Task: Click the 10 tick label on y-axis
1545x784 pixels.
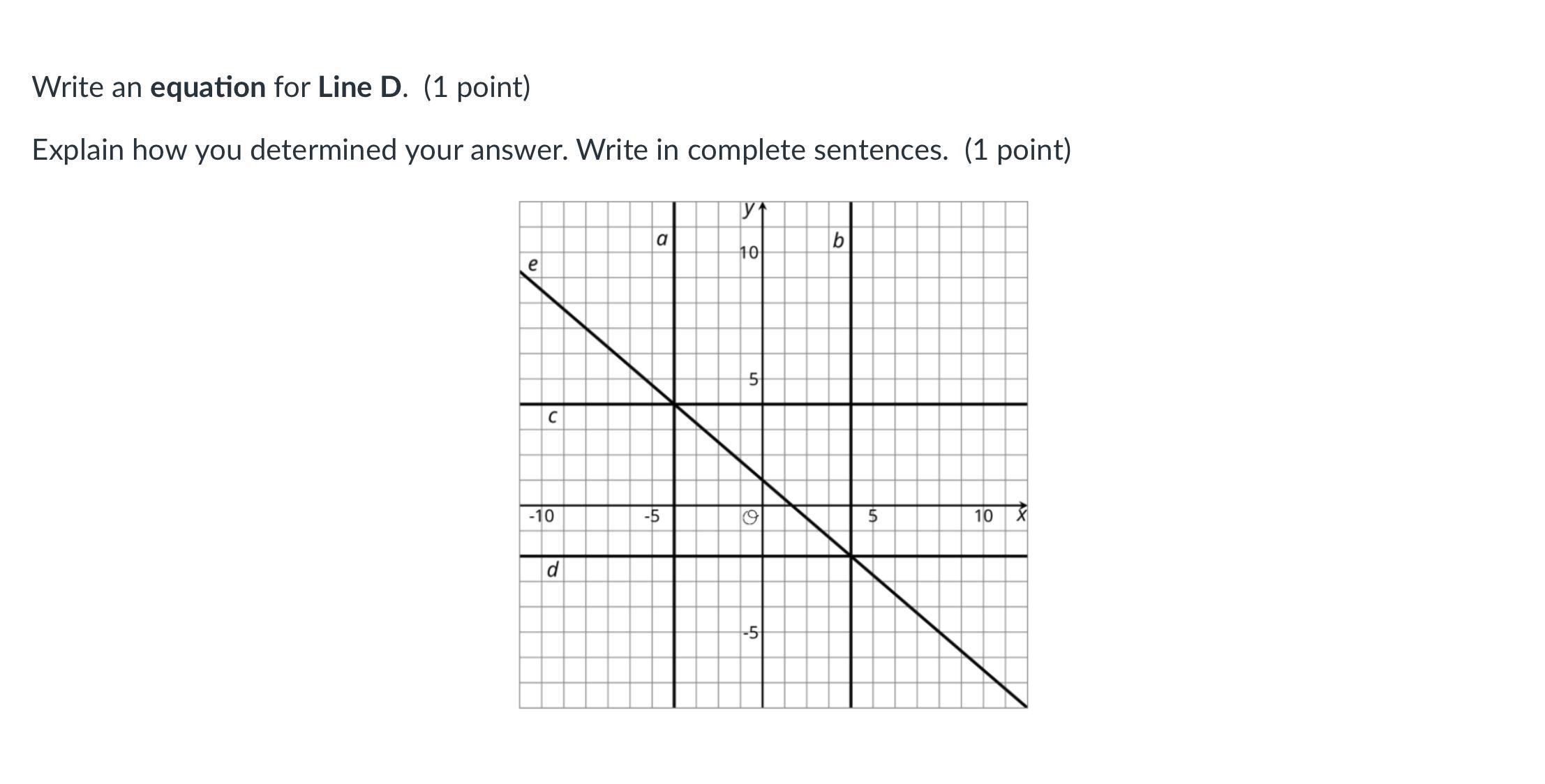Action: click(x=749, y=252)
